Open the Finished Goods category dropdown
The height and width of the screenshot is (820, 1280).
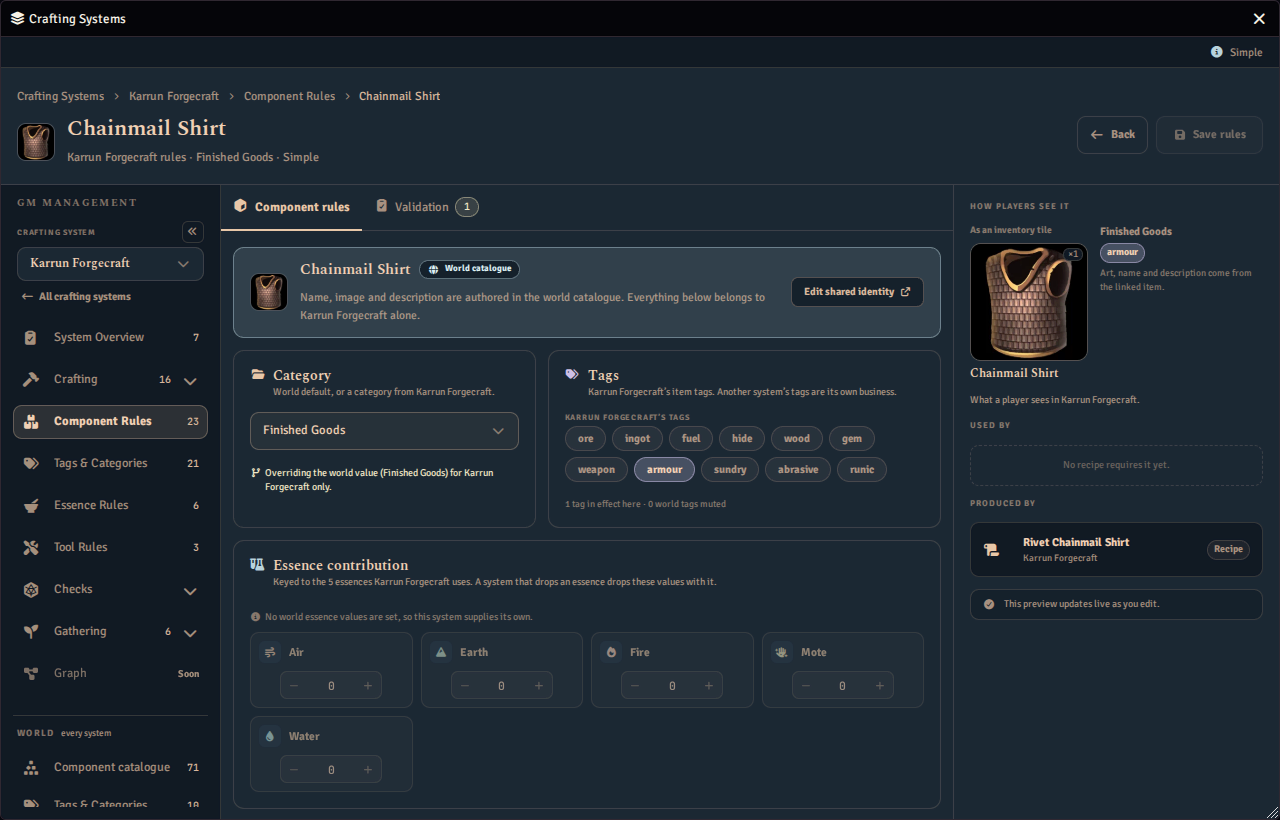[384, 431]
